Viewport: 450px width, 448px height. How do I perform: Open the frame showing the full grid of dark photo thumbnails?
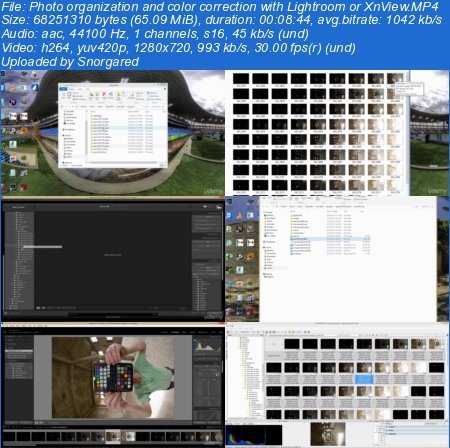click(337, 133)
